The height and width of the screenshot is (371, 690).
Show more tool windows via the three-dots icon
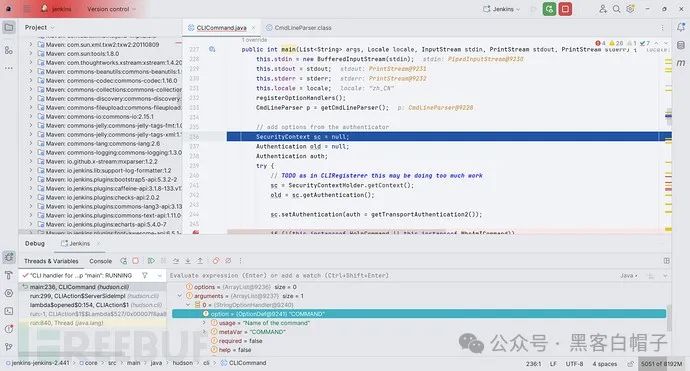coord(8,68)
